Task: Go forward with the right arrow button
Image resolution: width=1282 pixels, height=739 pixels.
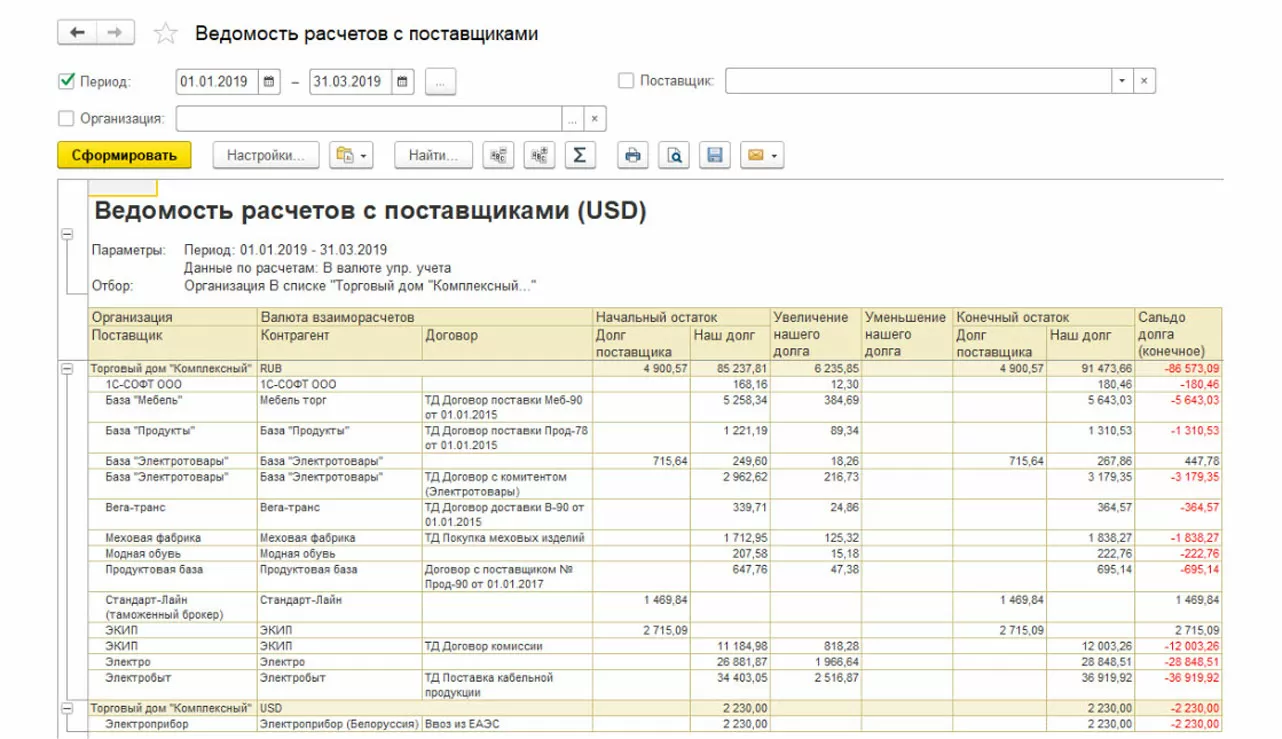Action: [115, 33]
